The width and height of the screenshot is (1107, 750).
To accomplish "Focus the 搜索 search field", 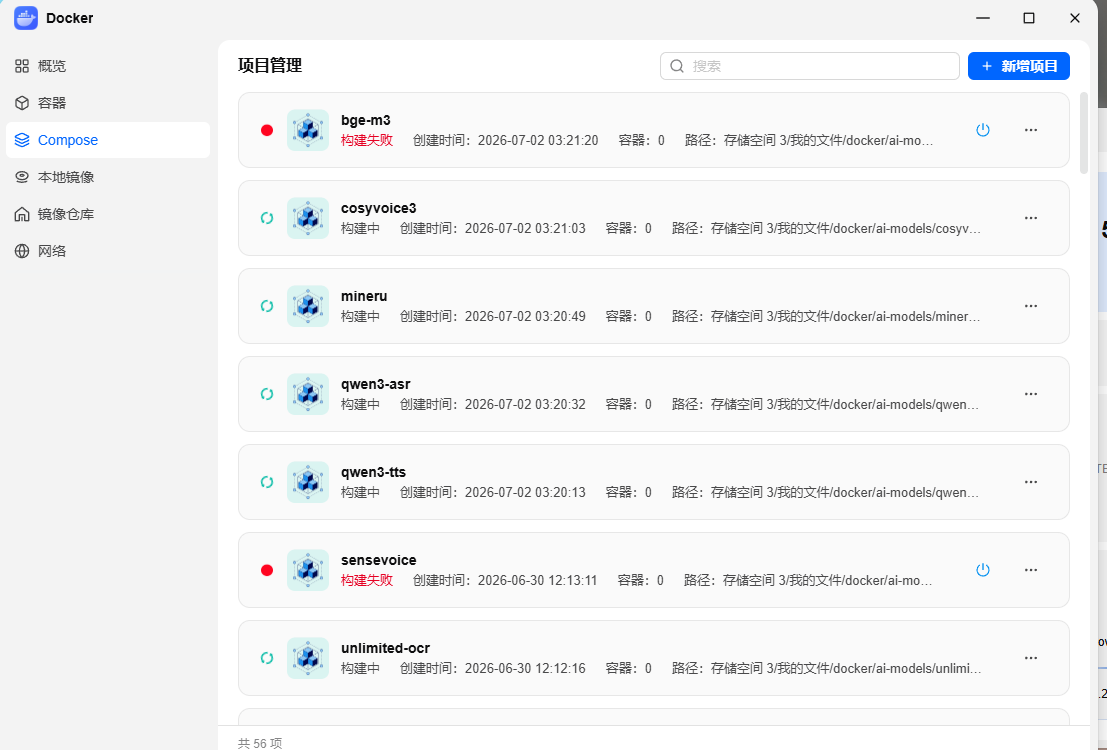I will click(x=809, y=66).
